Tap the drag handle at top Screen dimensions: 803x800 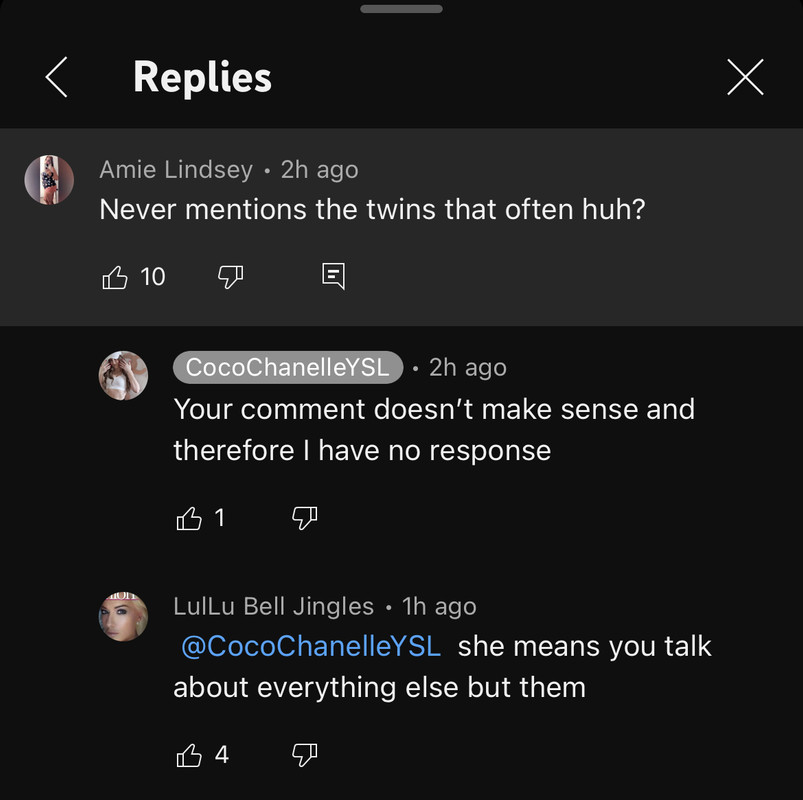pyautogui.click(x=401, y=9)
